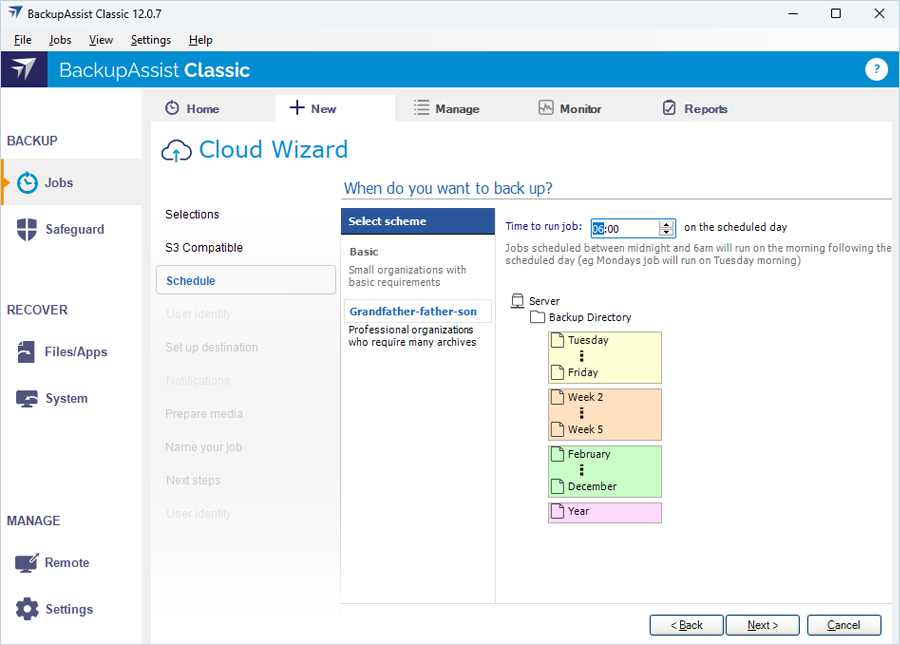Select the Schedule wizard step
This screenshot has width=900, height=645.
pos(246,280)
